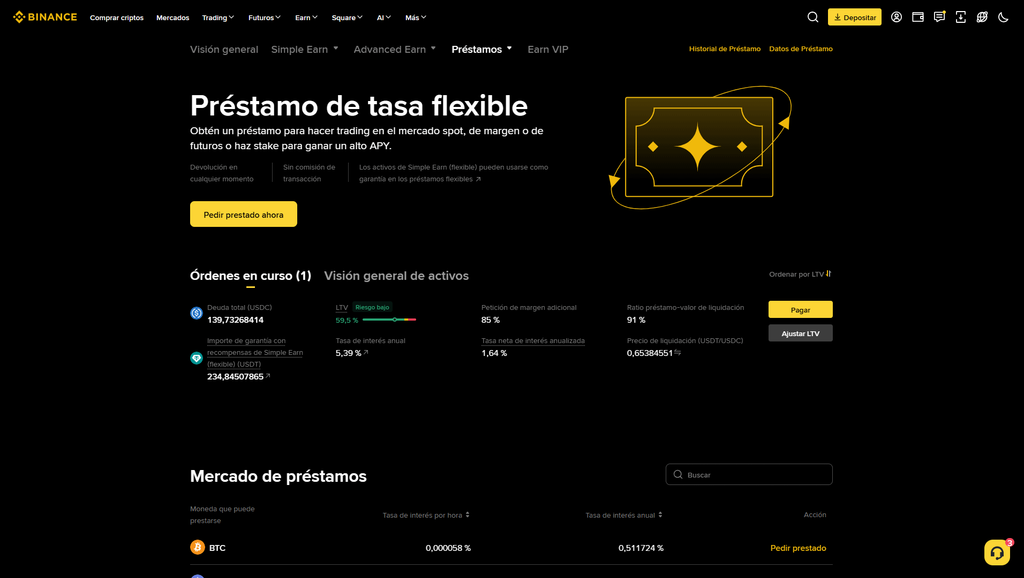This screenshot has height=578, width=1024.
Task: Click the BTC coin icon
Action: coord(197,547)
